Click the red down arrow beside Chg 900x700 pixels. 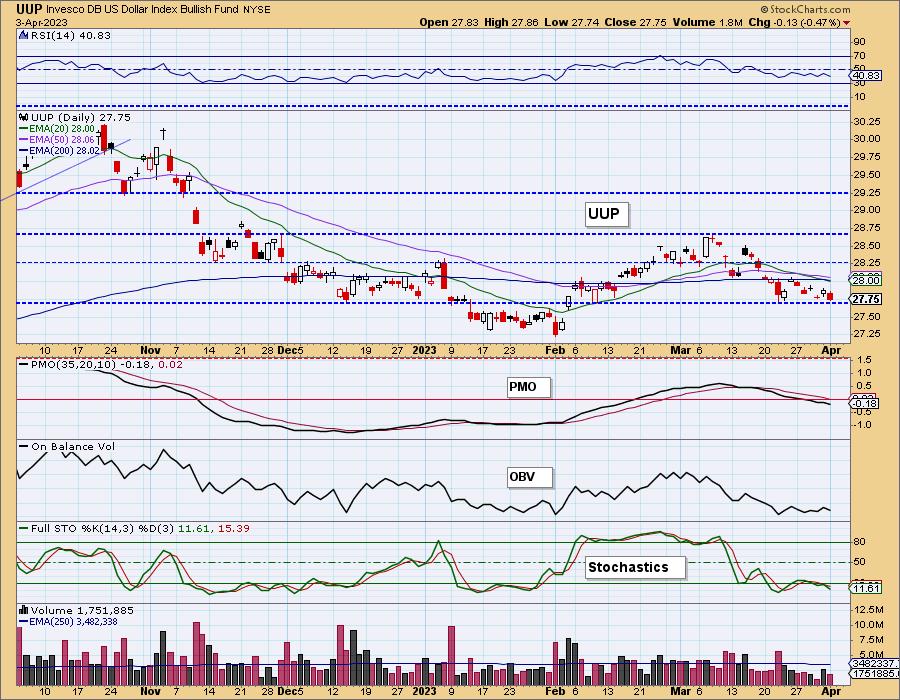pos(847,23)
